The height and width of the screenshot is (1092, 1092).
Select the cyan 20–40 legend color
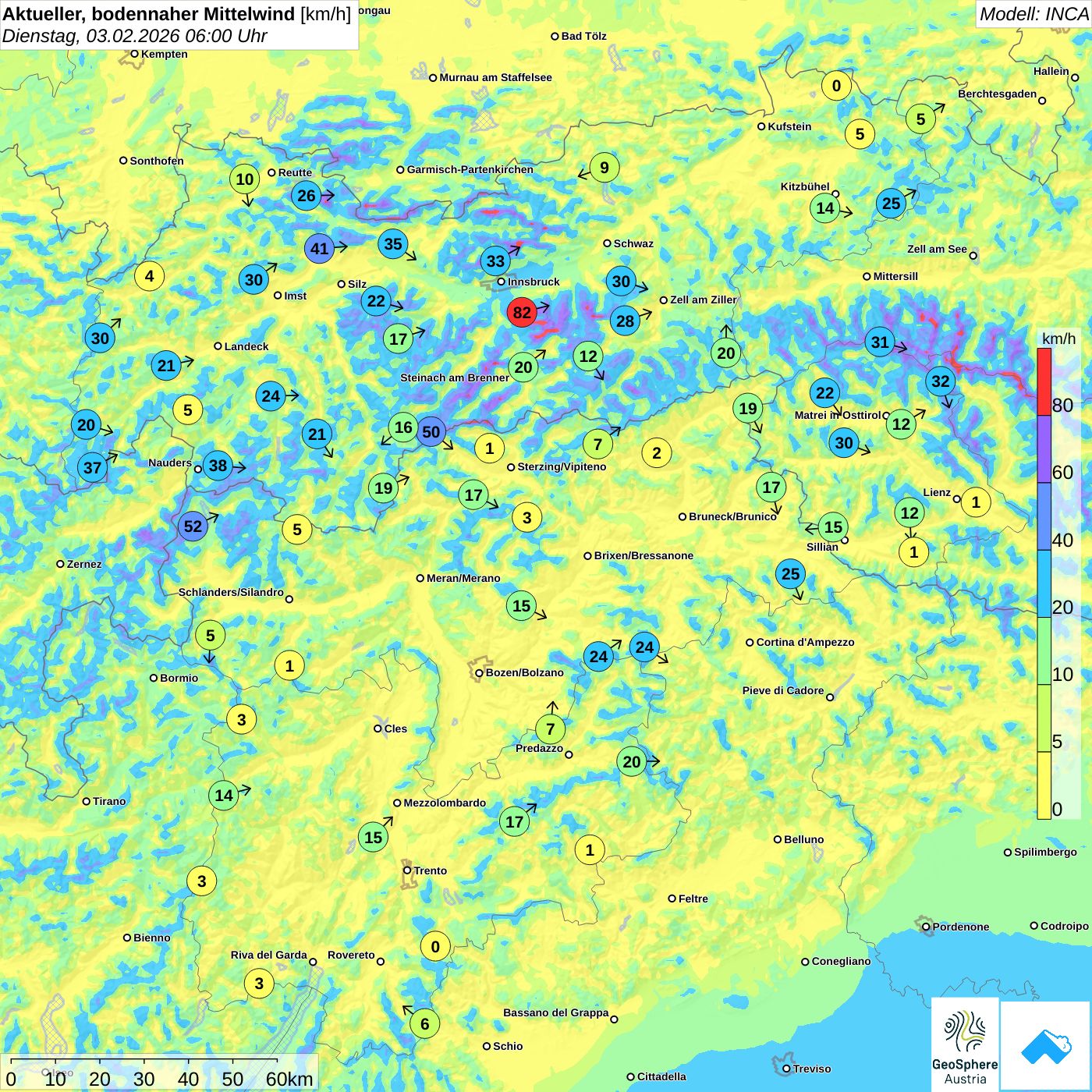[x=1044, y=584]
